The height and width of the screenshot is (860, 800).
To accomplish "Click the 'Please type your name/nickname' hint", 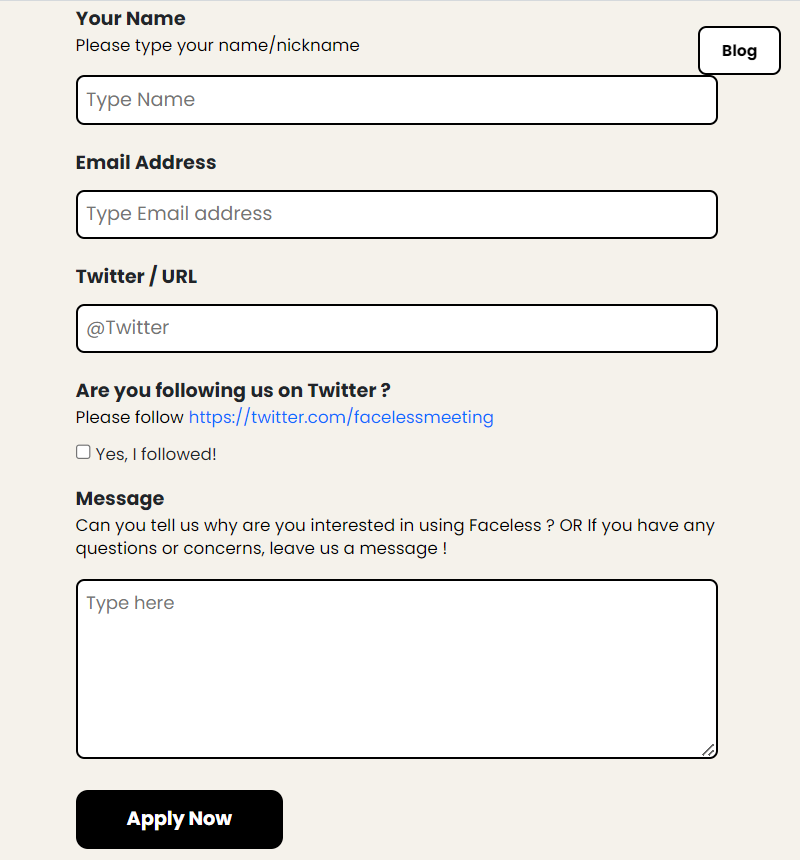I will [x=218, y=46].
